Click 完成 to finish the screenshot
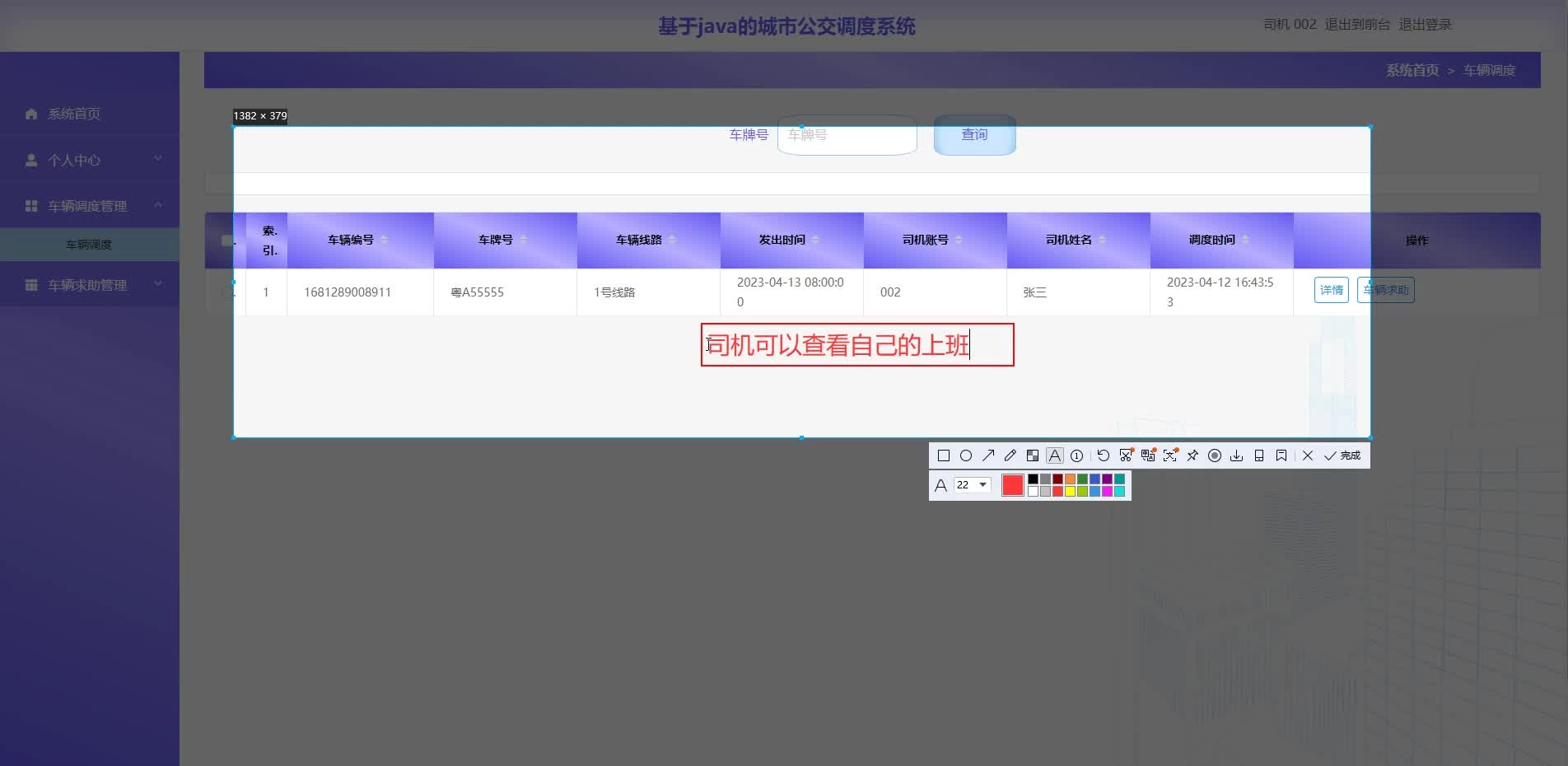Image resolution: width=1568 pixels, height=766 pixels. click(1342, 455)
